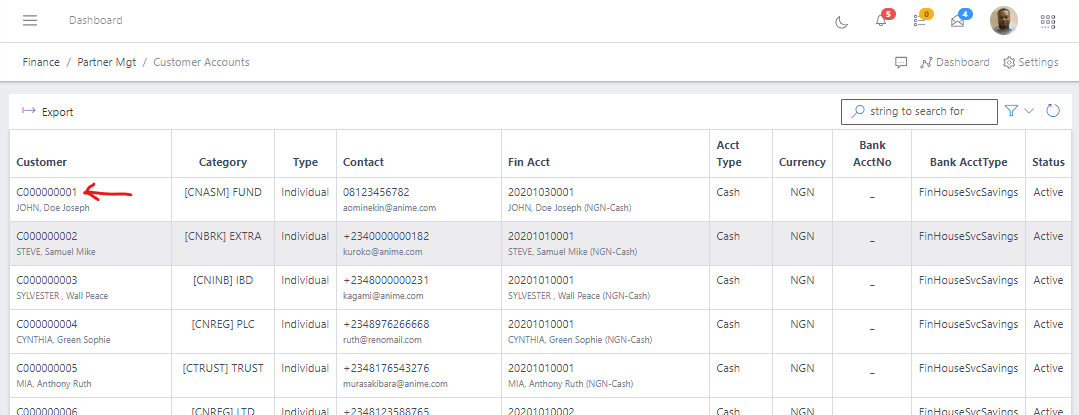Click category [CNASM] FUND

click(x=223, y=192)
